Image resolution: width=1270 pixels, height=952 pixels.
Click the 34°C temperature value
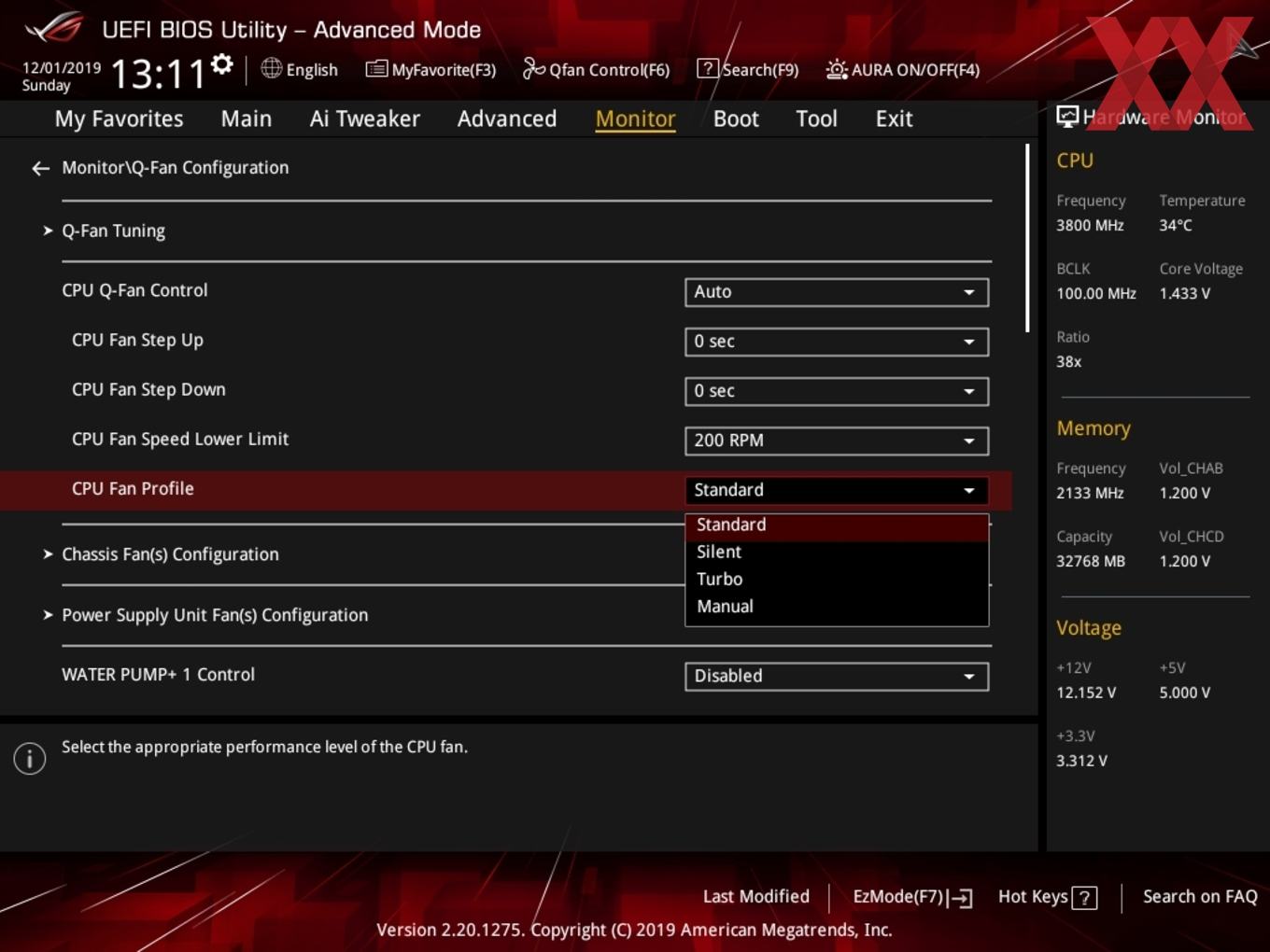click(1176, 226)
